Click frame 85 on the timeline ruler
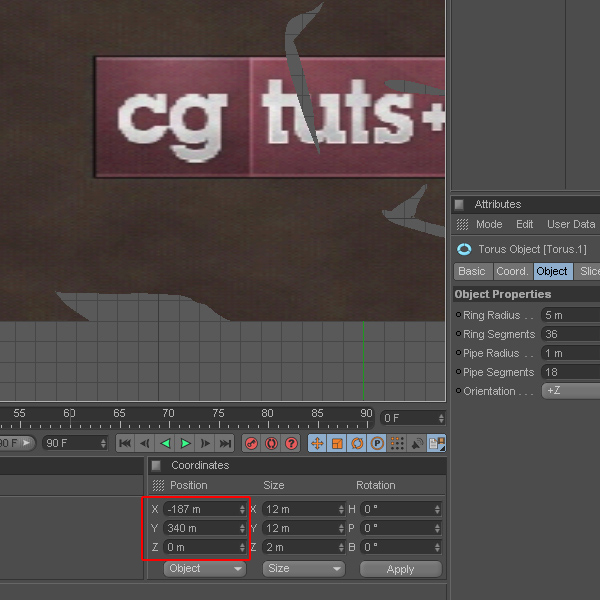 pyautogui.click(x=317, y=414)
